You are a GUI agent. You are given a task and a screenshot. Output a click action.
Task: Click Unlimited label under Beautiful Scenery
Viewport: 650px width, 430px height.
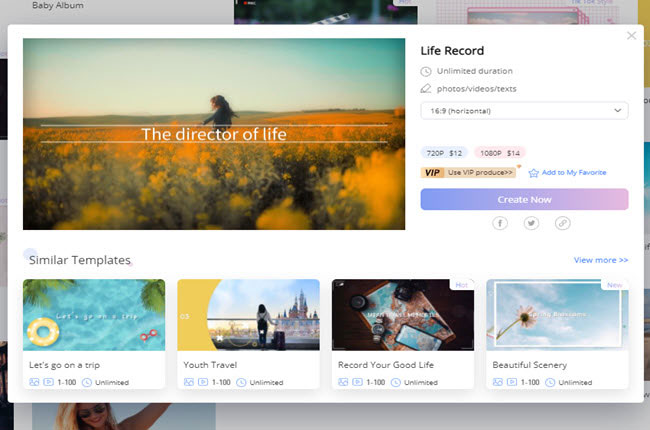coord(575,382)
